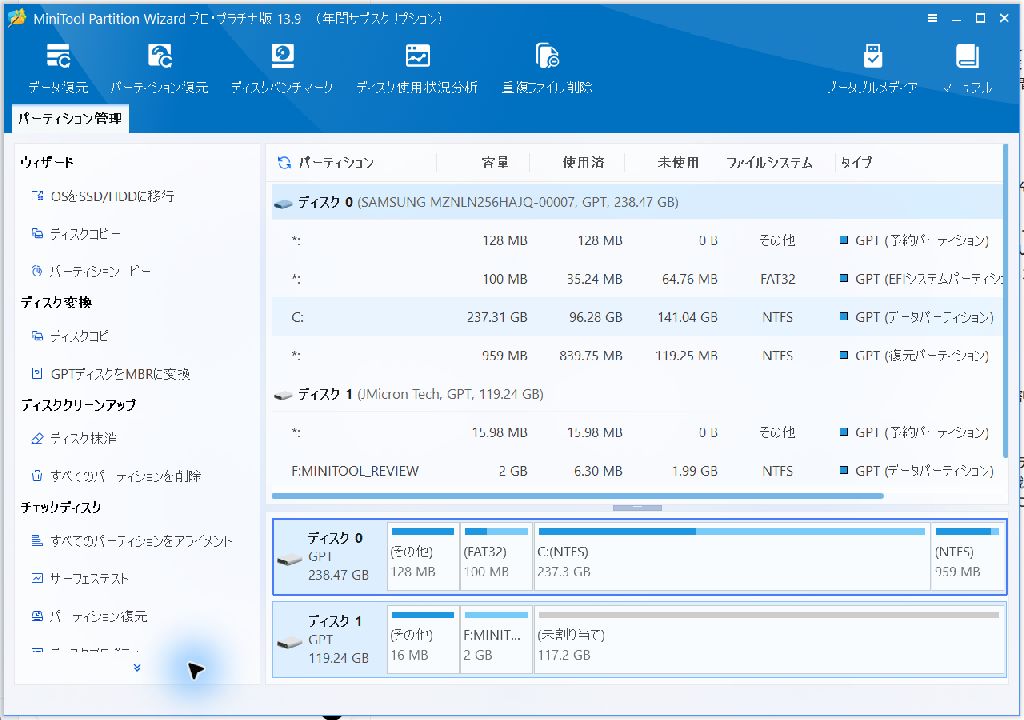This screenshot has height=720, width=1024.
Task: Open the マニュアル book icon
Action: 967,69
